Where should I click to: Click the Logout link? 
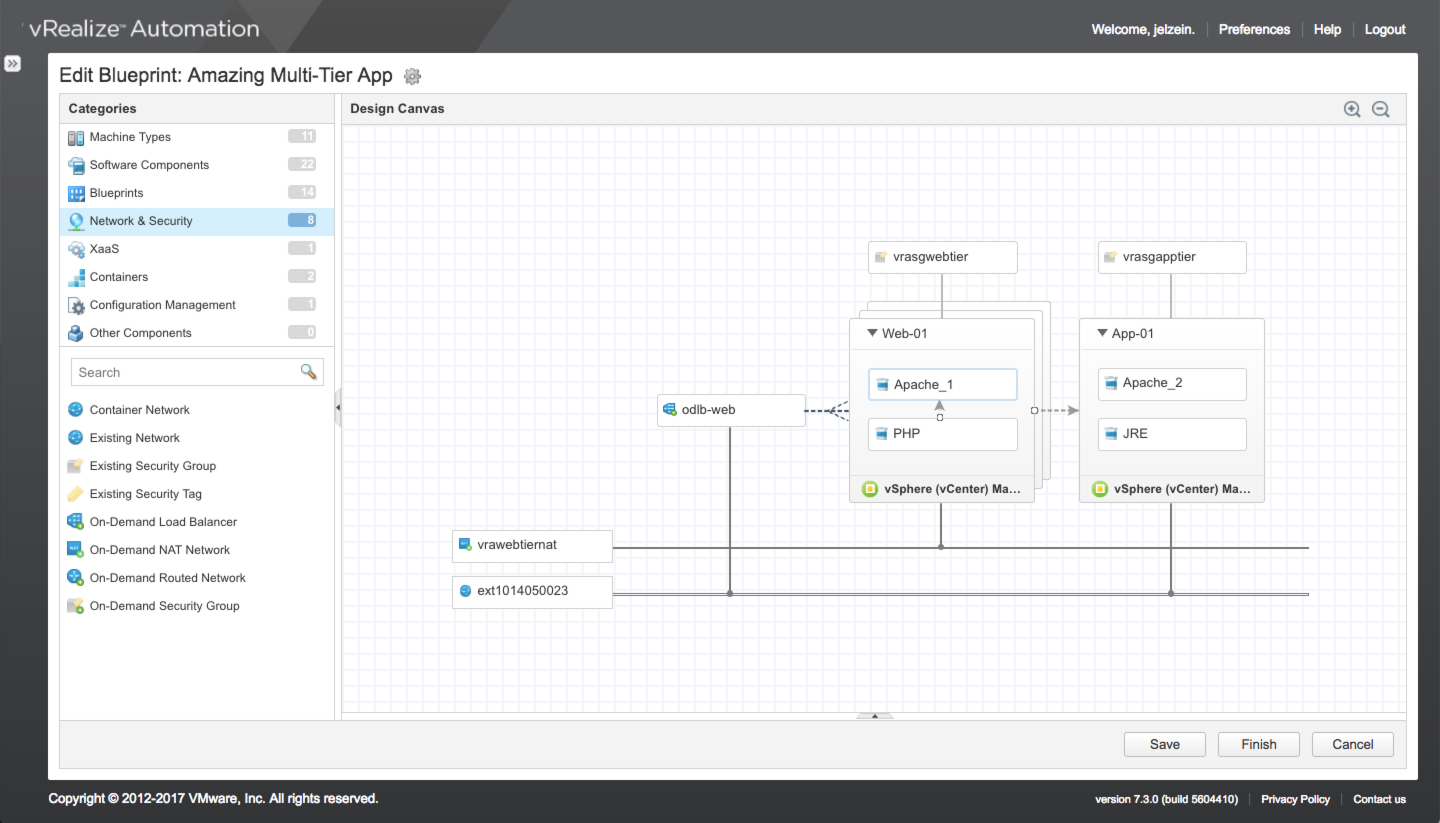1385,30
